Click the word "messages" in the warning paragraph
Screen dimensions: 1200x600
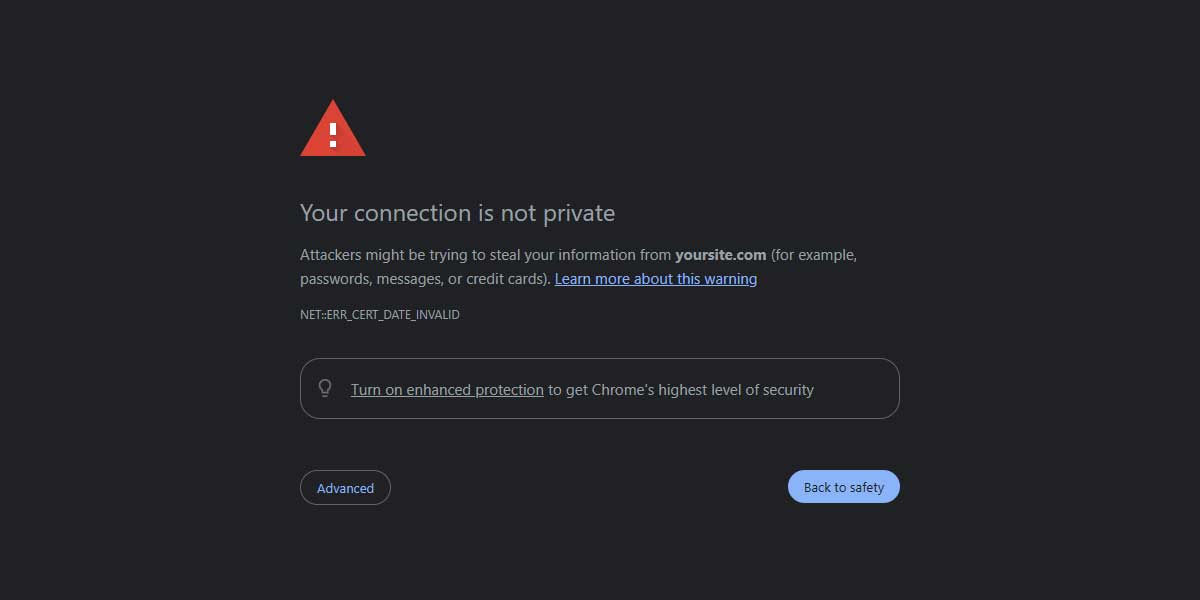tap(415, 279)
